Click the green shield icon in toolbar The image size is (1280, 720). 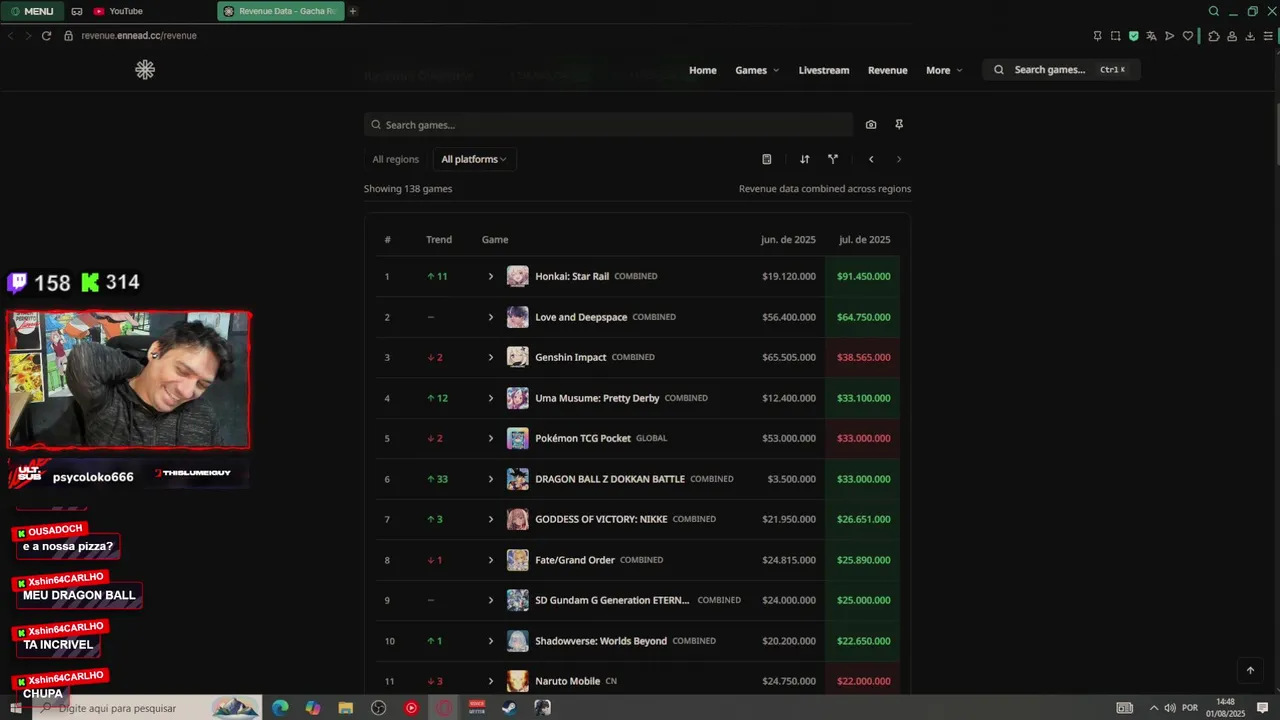(1133, 36)
